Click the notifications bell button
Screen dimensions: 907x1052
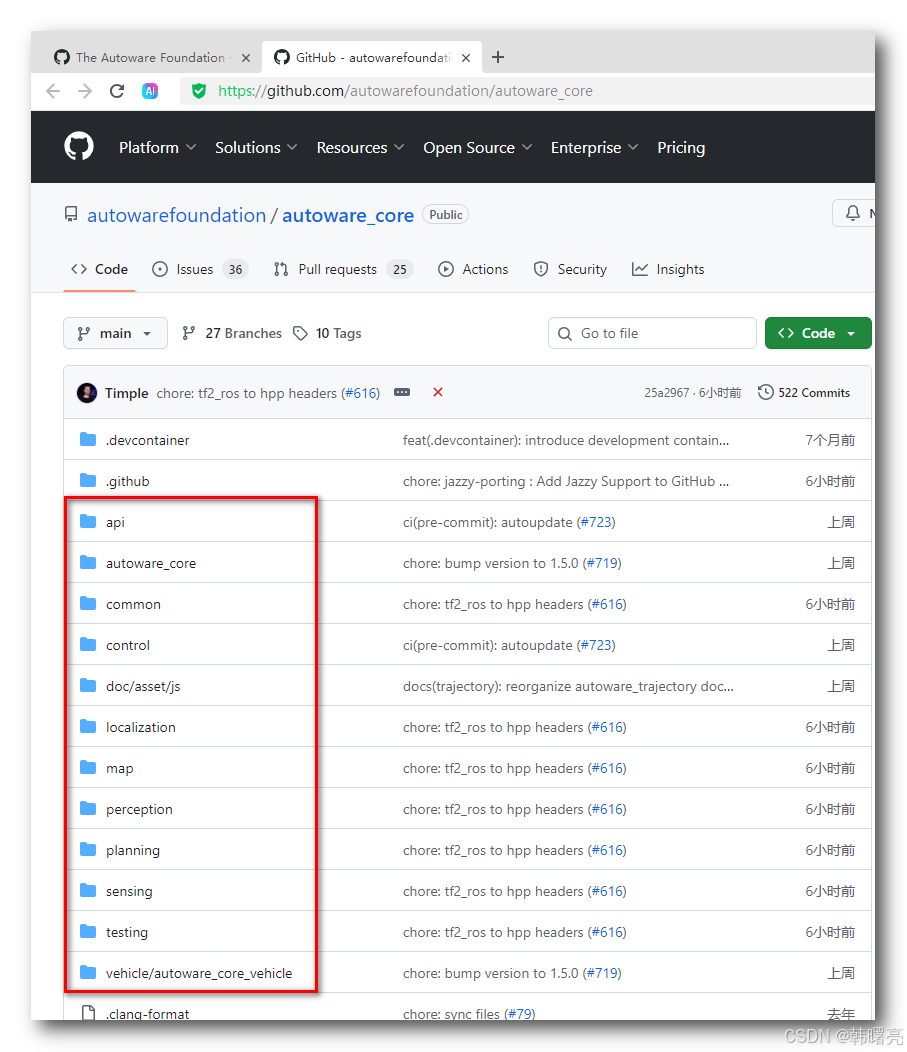coord(853,213)
